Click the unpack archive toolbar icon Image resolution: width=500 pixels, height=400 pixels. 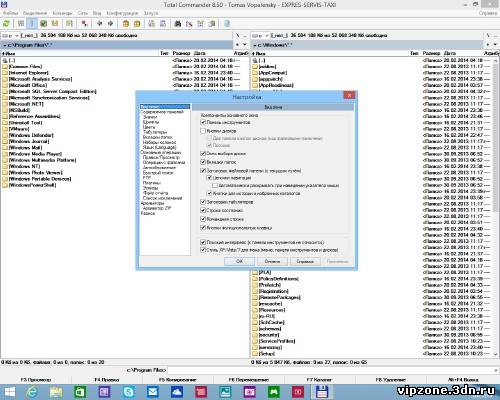(137, 23)
